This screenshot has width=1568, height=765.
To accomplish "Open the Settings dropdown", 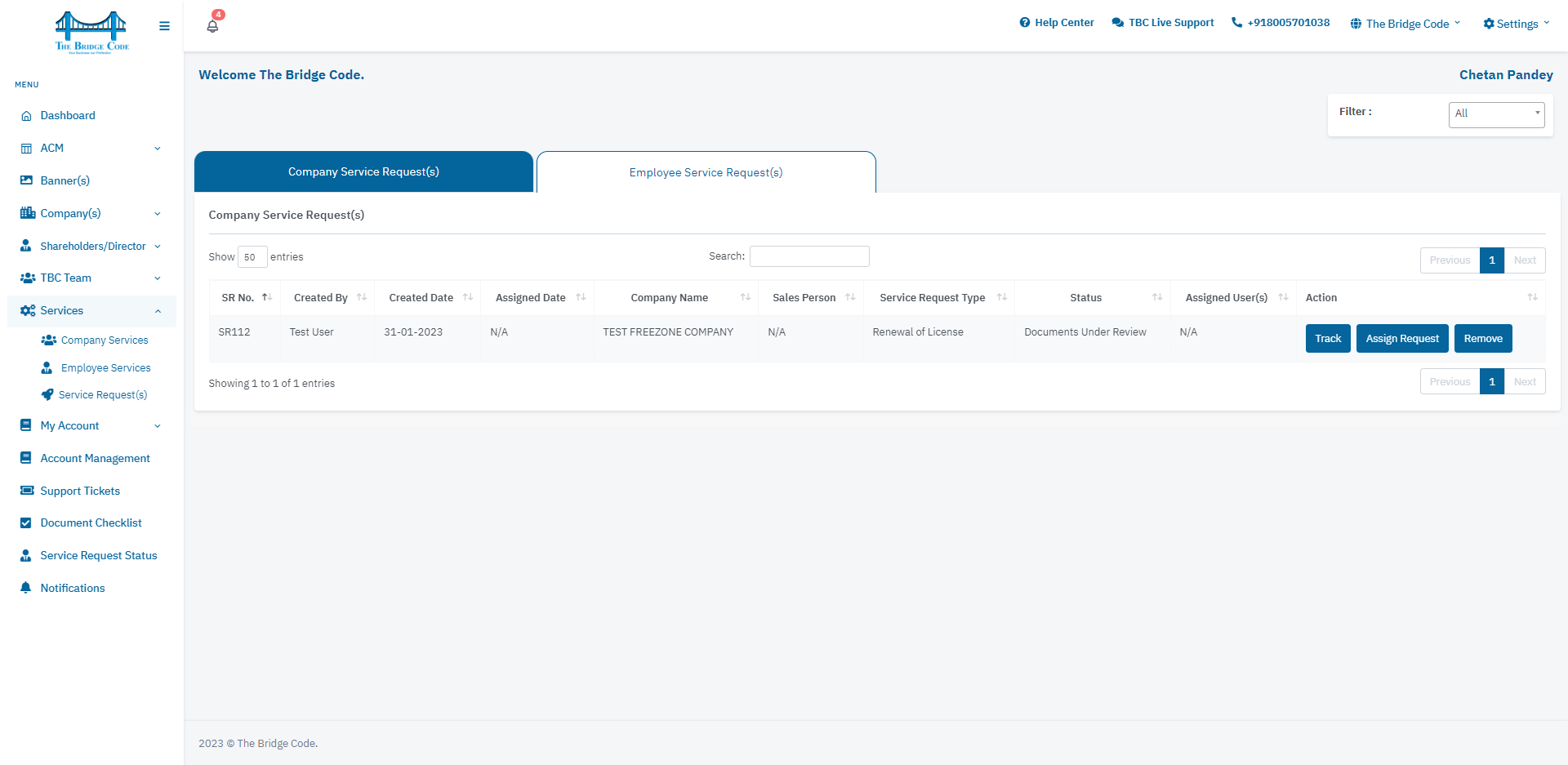I will [x=1516, y=24].
